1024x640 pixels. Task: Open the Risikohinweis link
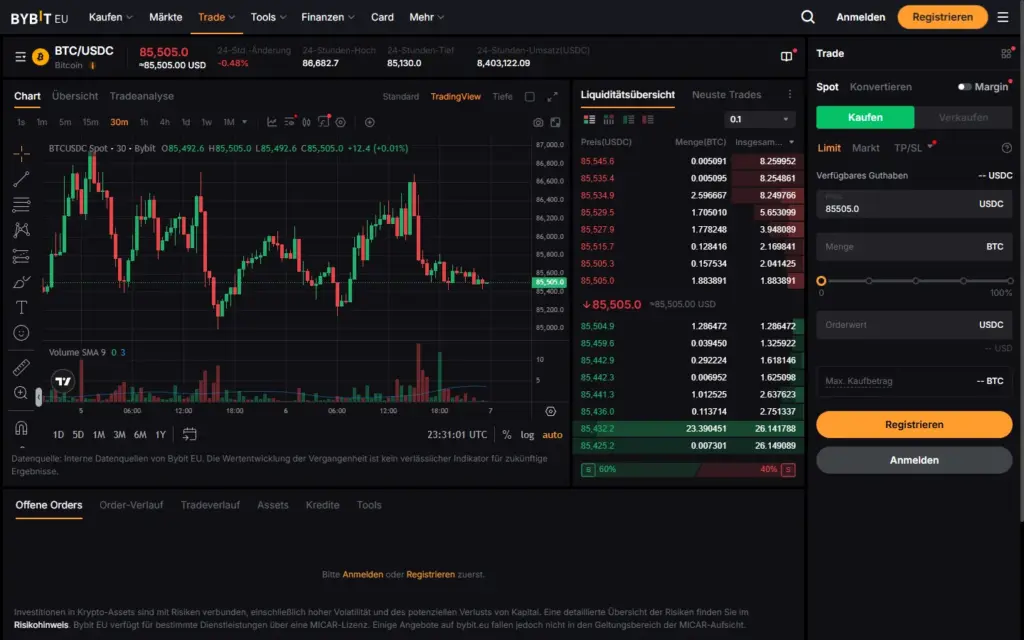41,625
